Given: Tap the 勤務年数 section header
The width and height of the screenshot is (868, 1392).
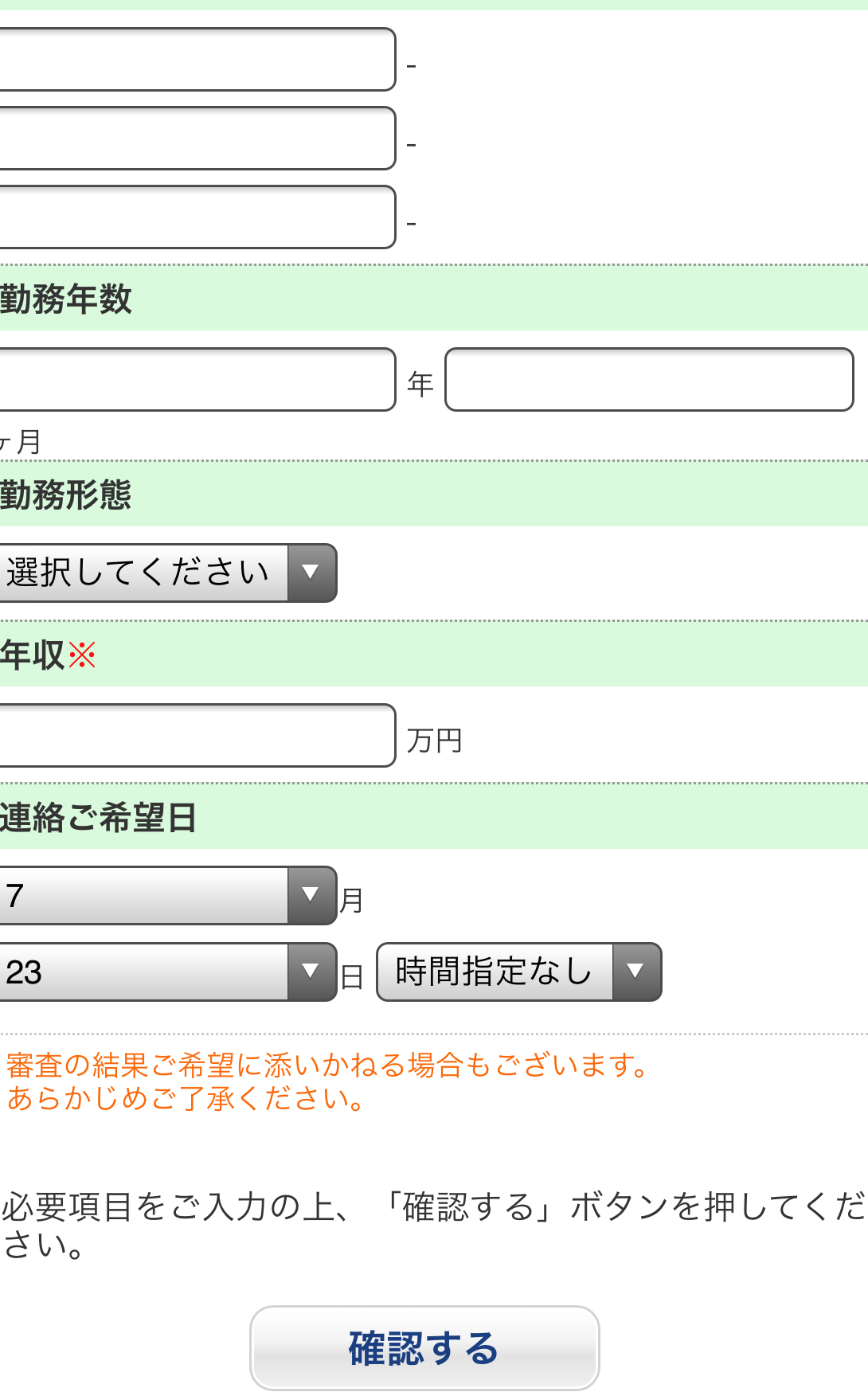Looking at the screenshot, I should click(x=67, y=299).
